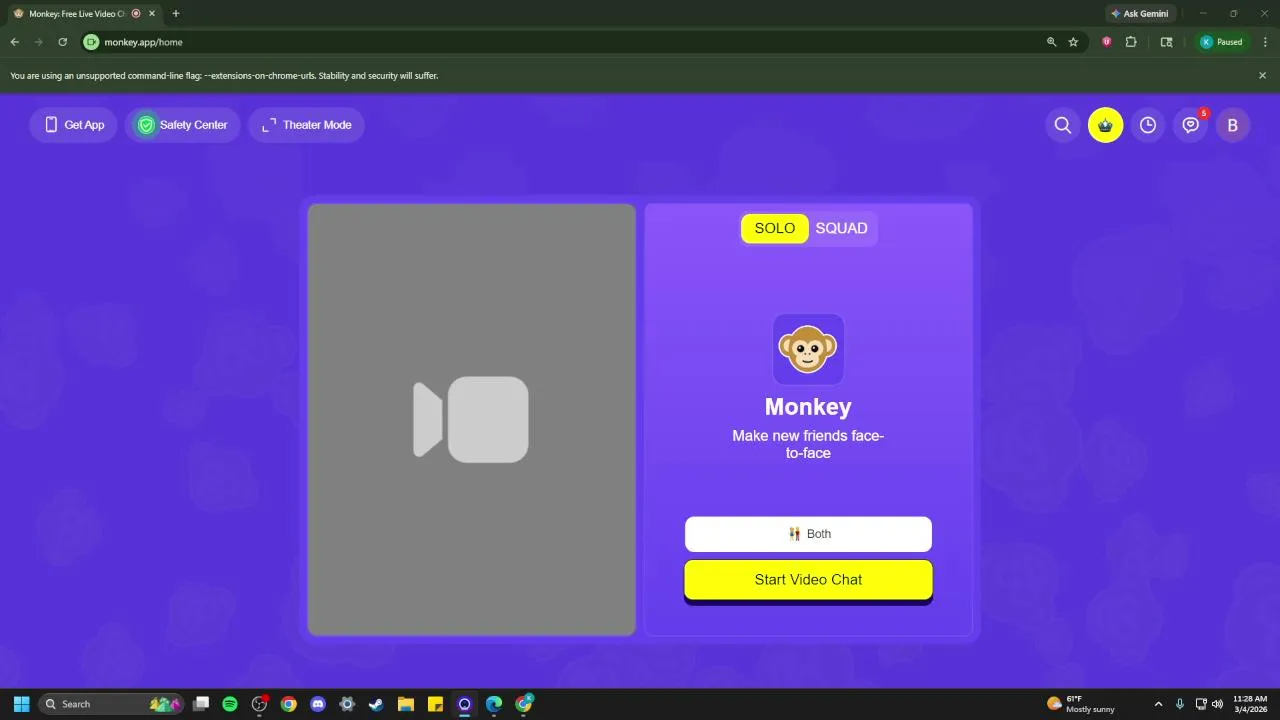Screen dimensions: 1280x720
Task: Dismiss the unsupported flag warning bar
Action: click(x=1262, y=75)
